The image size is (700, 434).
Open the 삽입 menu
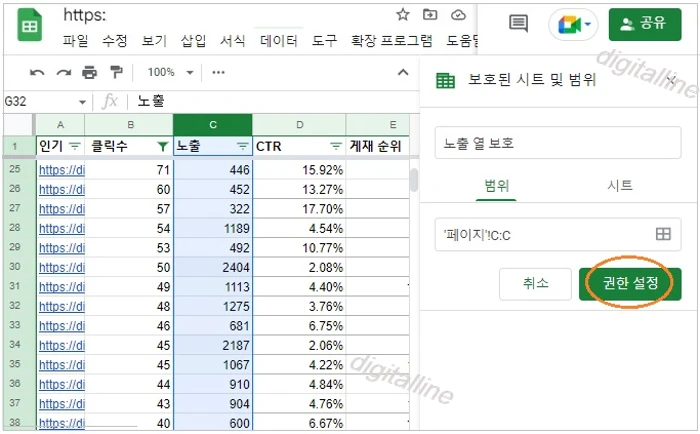pos(193,41)
